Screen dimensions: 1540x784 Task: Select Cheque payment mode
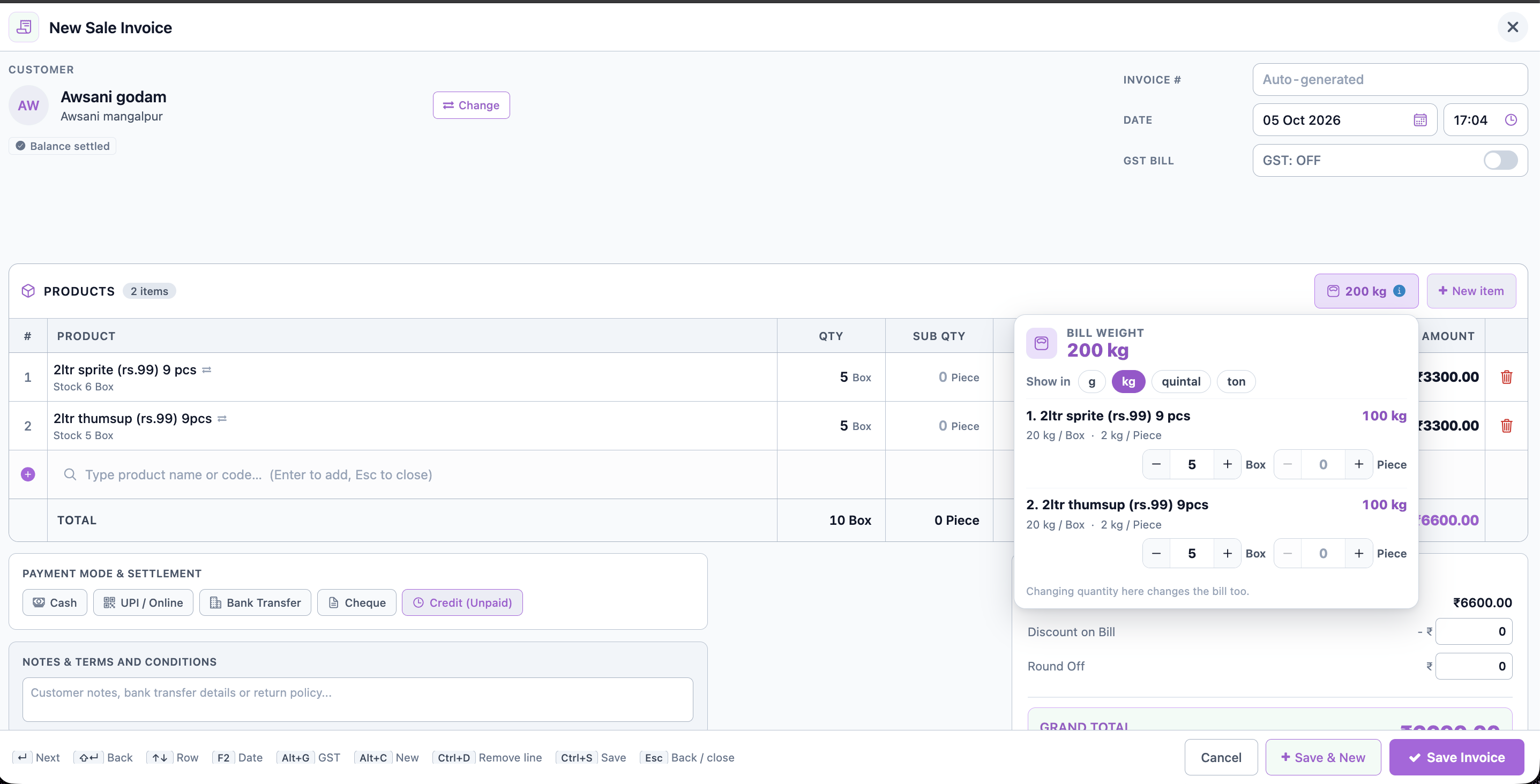click(356, 602)
